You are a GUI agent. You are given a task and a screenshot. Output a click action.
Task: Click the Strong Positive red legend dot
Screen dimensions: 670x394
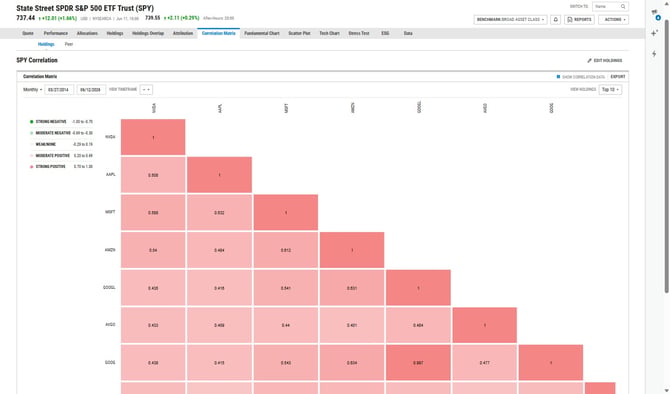pos(31,167)
